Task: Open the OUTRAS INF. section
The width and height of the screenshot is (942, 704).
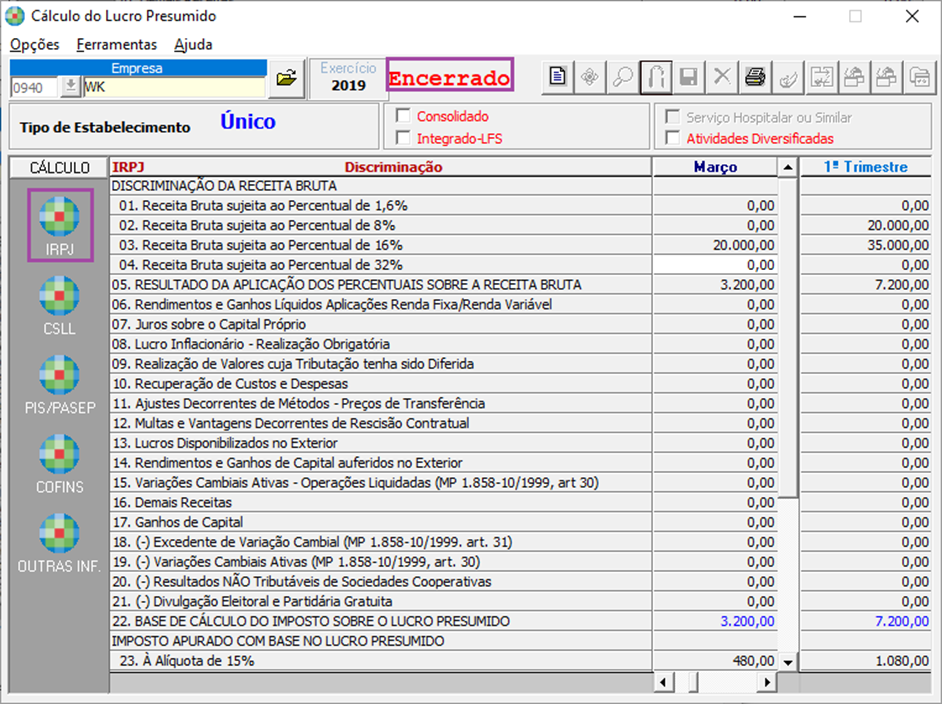Action: coord(59,543)
